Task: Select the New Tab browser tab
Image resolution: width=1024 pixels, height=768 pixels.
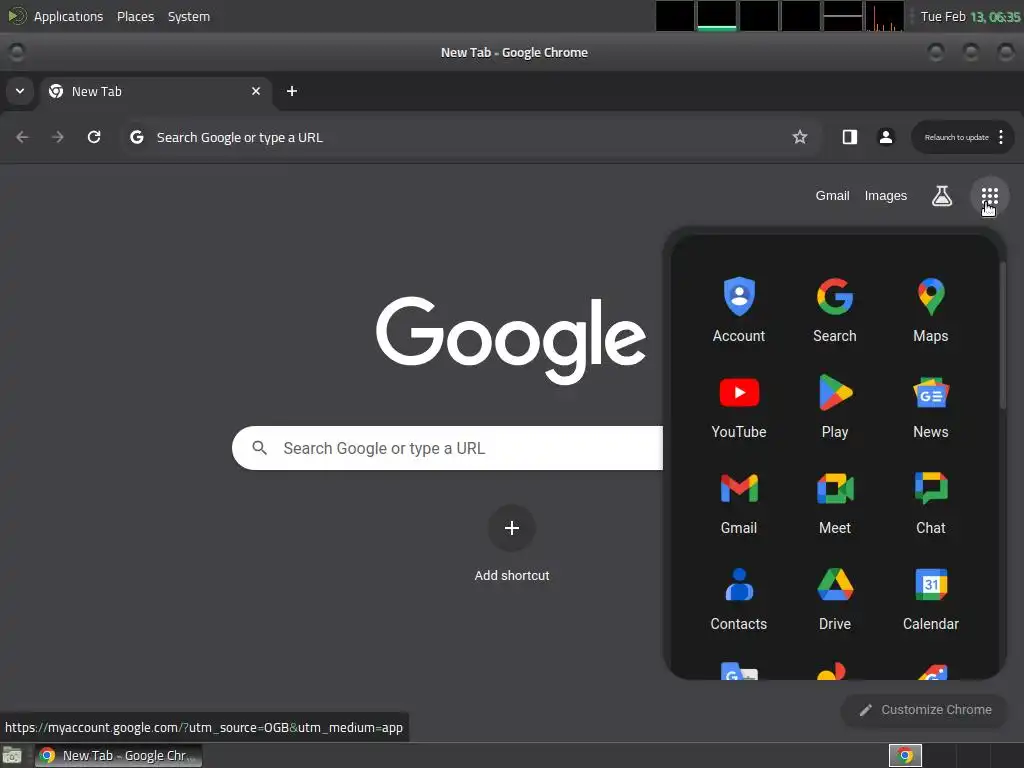Action: coord(155,91)
